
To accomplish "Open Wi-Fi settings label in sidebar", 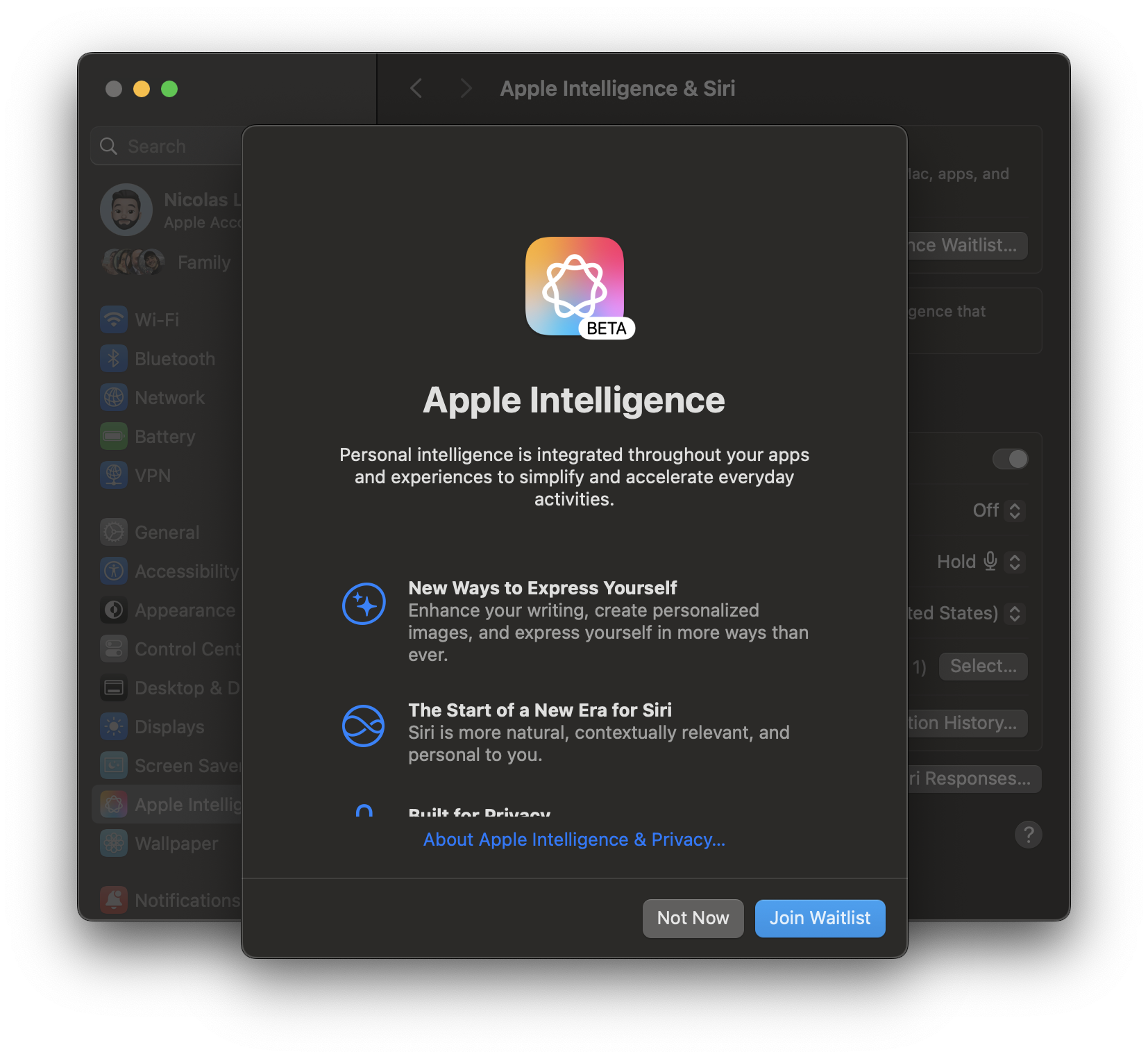I will (x=157, y=319).
